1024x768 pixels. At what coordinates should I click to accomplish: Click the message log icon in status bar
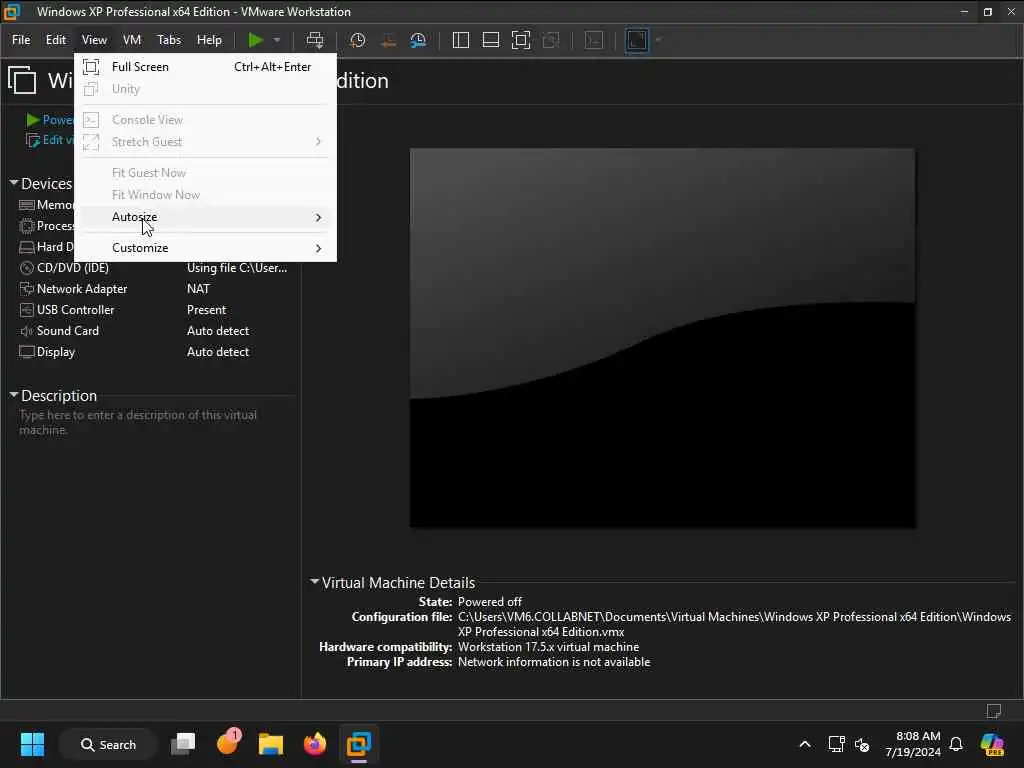pos(993,711)
